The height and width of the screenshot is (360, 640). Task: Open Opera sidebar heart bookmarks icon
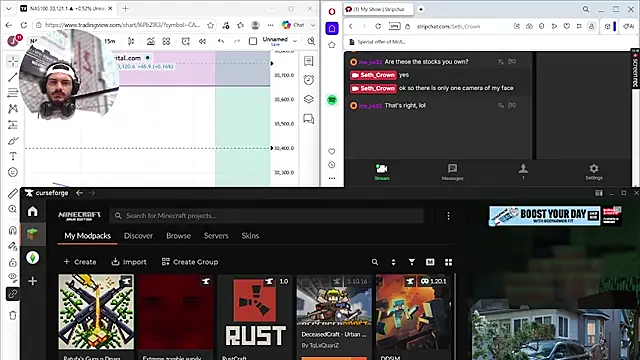click(332, 151)
